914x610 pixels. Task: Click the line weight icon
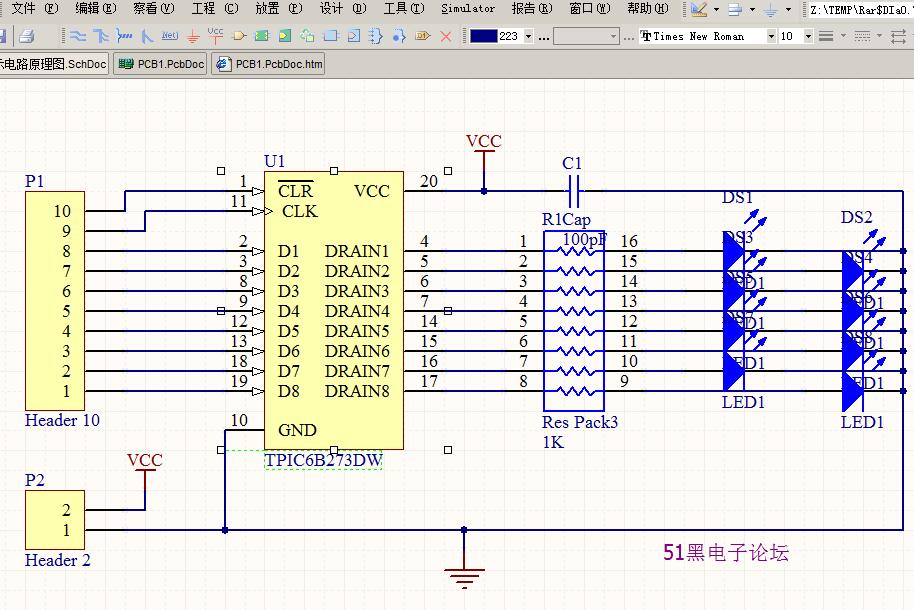(826, 36)
